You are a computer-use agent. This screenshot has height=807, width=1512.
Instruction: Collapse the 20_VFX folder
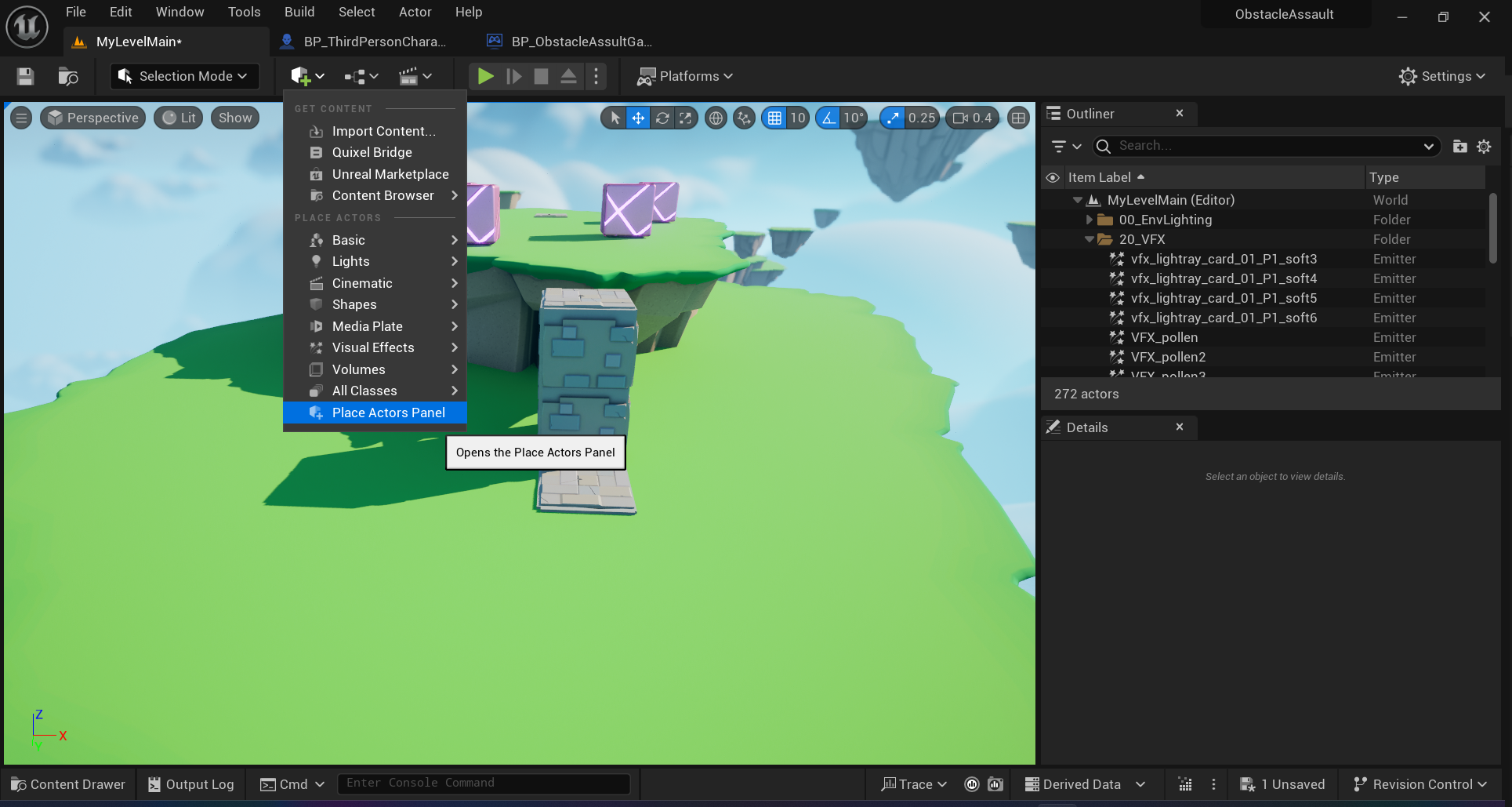click(1089, 239)
